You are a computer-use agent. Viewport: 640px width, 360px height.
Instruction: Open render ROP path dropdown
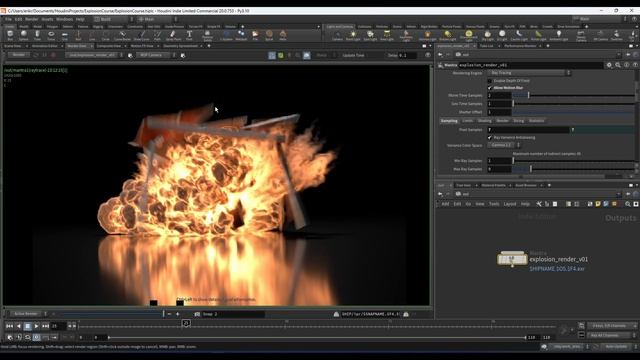pyautogui.click(x=95, y=55)
